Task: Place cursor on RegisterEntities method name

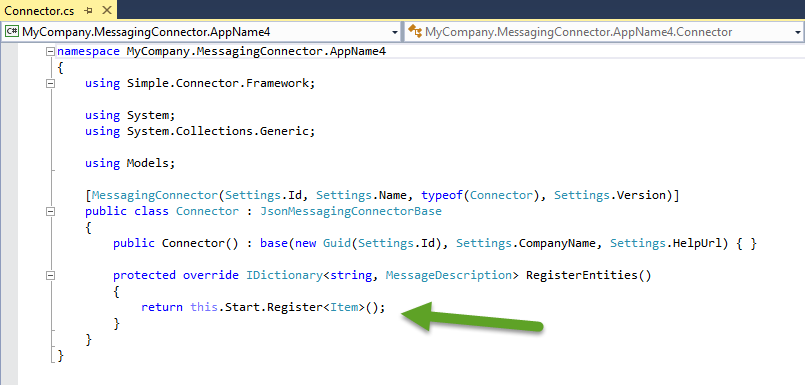Action: coord(581,275)
